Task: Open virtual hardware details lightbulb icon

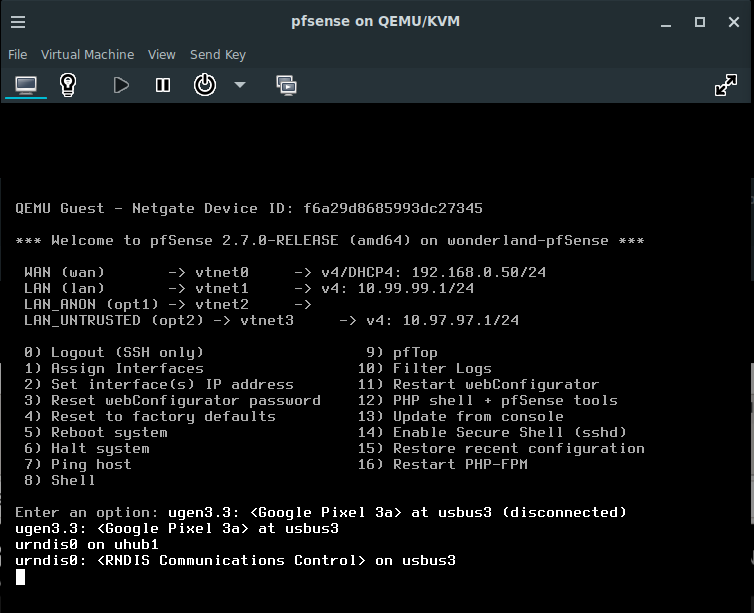Action: pos(68,85)
